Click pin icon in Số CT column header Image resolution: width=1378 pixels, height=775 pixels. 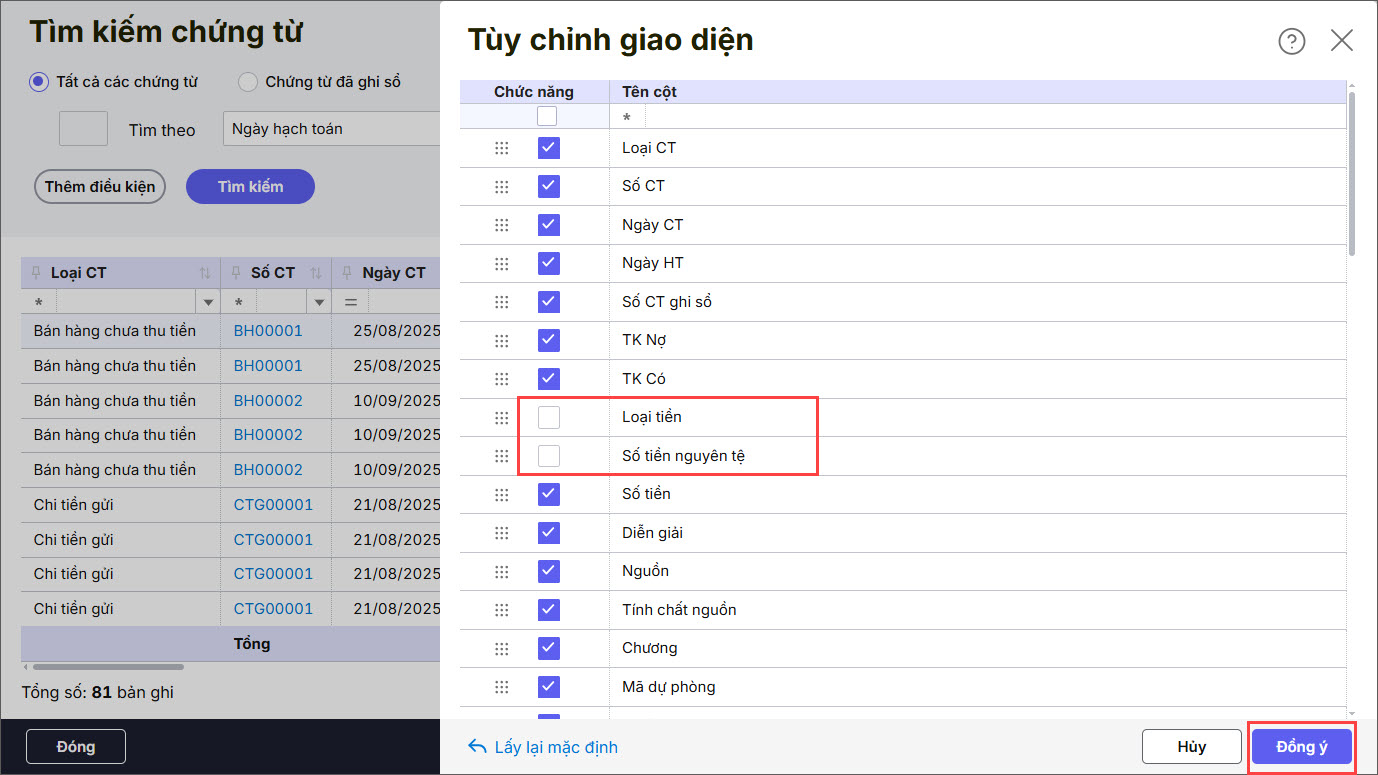(237, 273)
